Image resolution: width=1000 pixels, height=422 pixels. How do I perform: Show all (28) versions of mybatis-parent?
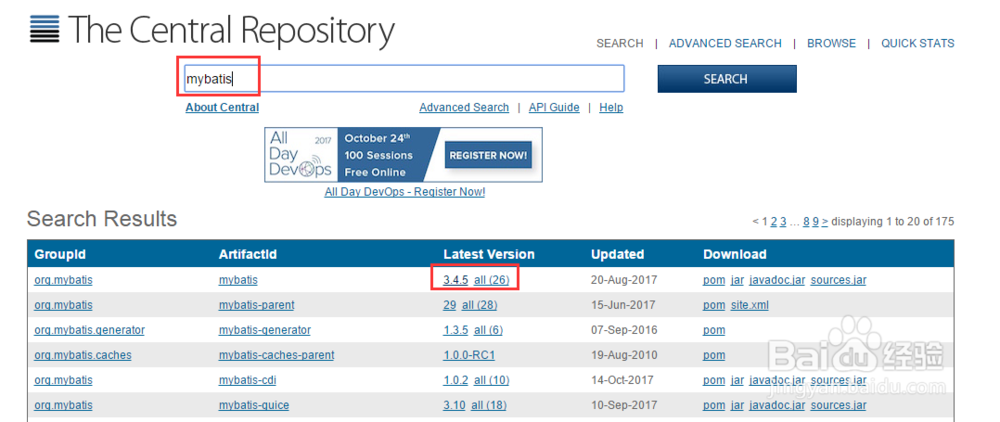click(x=480, y=305)
